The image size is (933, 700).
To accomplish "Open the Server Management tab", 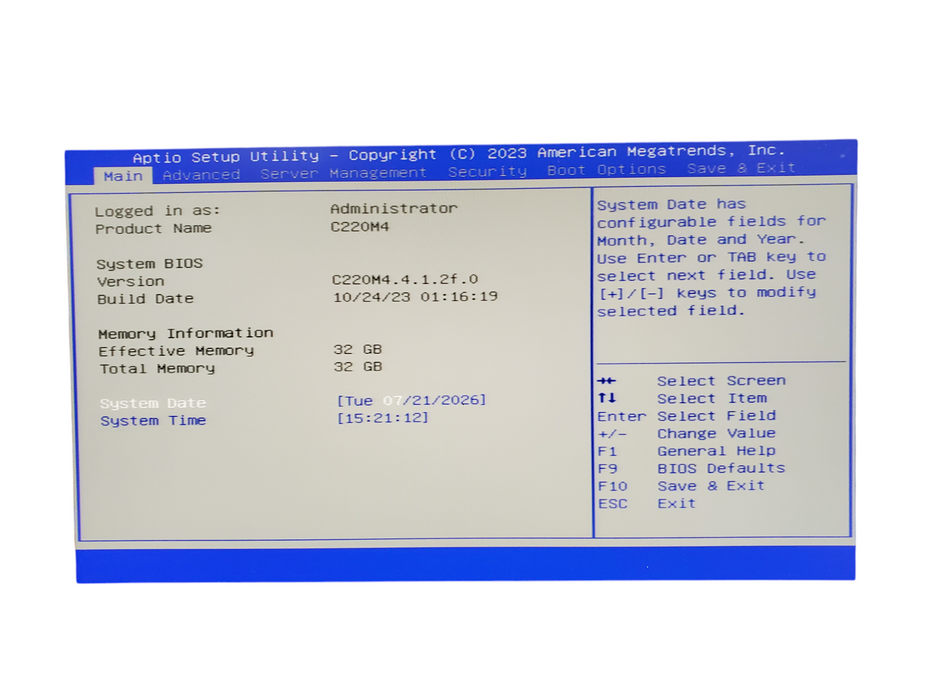I will pos(343,173).
